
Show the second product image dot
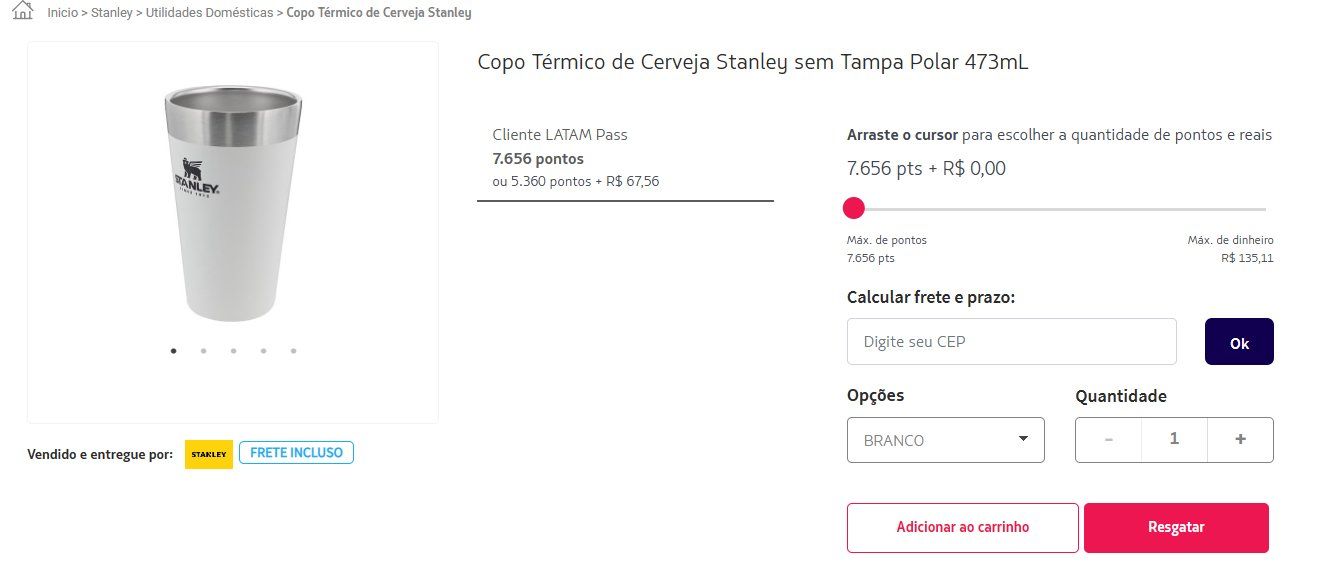click(x=203, y=351)
